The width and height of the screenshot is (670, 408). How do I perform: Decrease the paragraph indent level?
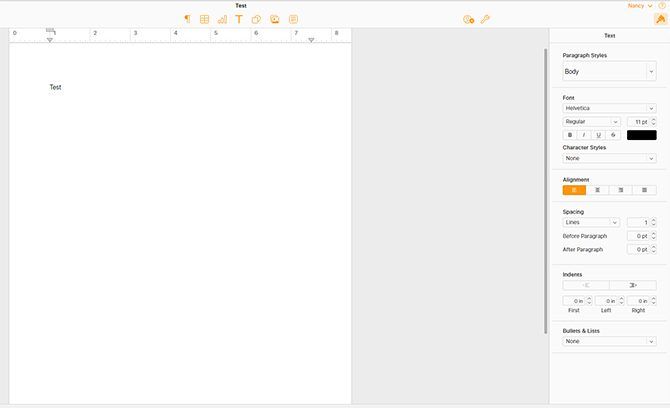coord(586,285)
